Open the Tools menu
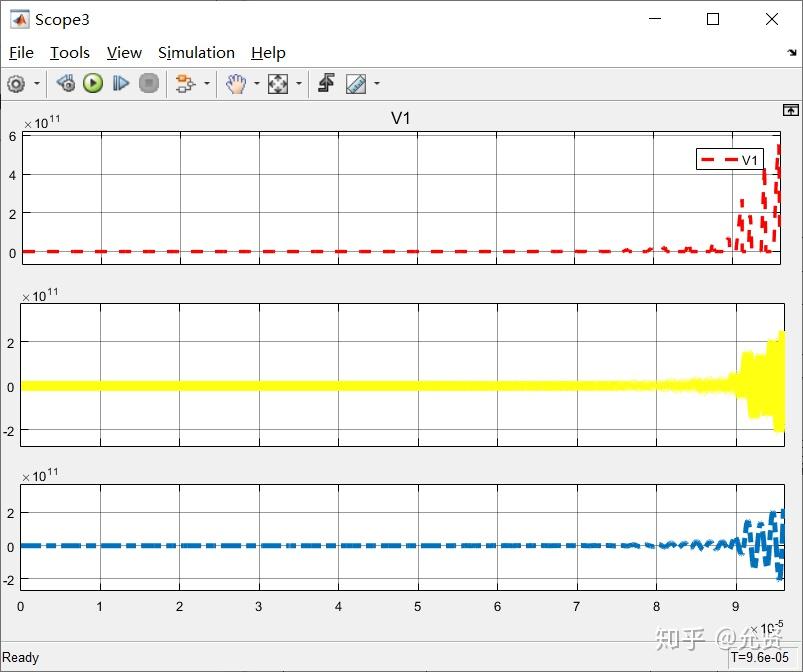This screenshot has width=803, height=672. tap(69, 52)
